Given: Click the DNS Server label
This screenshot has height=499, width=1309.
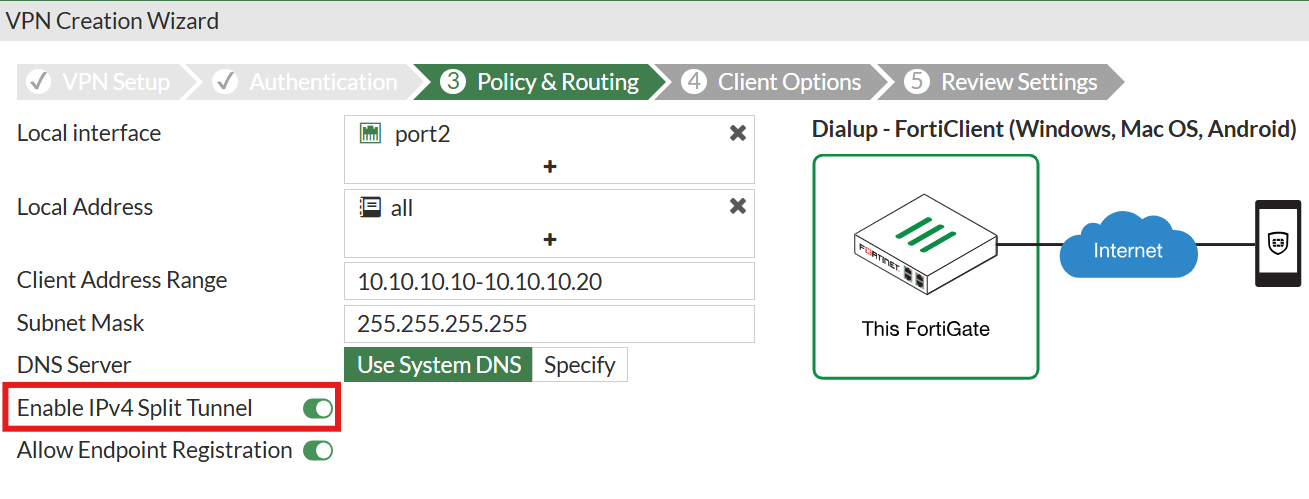Looking at the screenshot, I should click(74, 365).
